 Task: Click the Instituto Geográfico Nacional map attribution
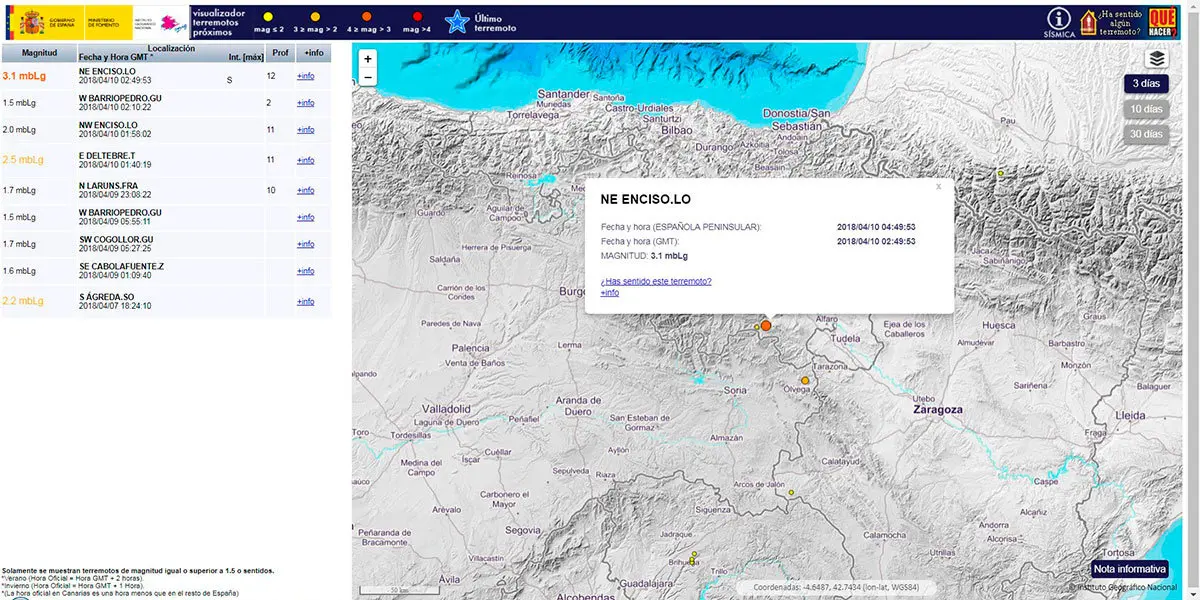pyautogui.click(x=1123, y=587)
